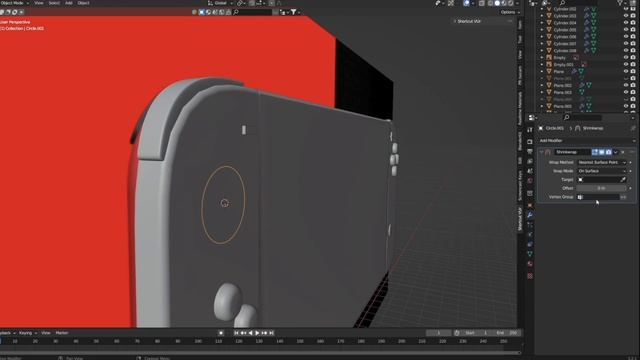The width and height of the screenshot is (640, 360).
Task: Jump to the next keyframe
Action: 264,333
